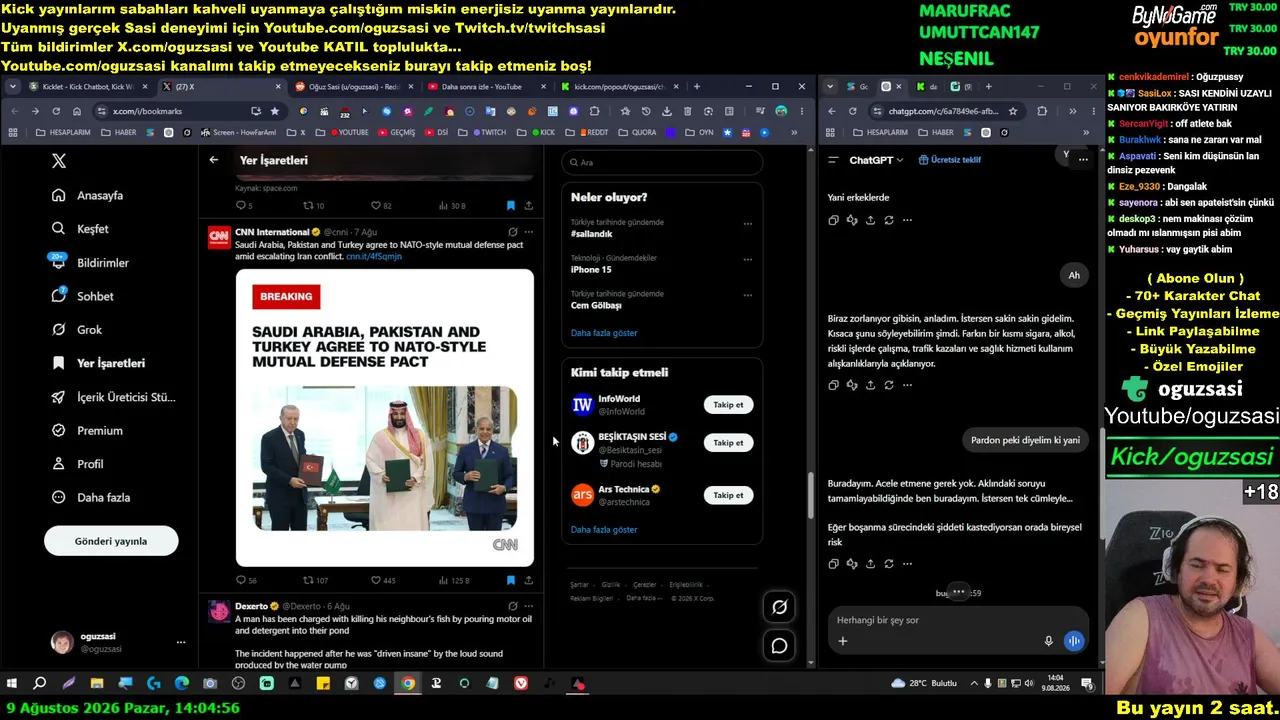This screenshot has height=720, width=1280.
Task: Open Bildirimler notifications in X sidebar
Action: 90,262
